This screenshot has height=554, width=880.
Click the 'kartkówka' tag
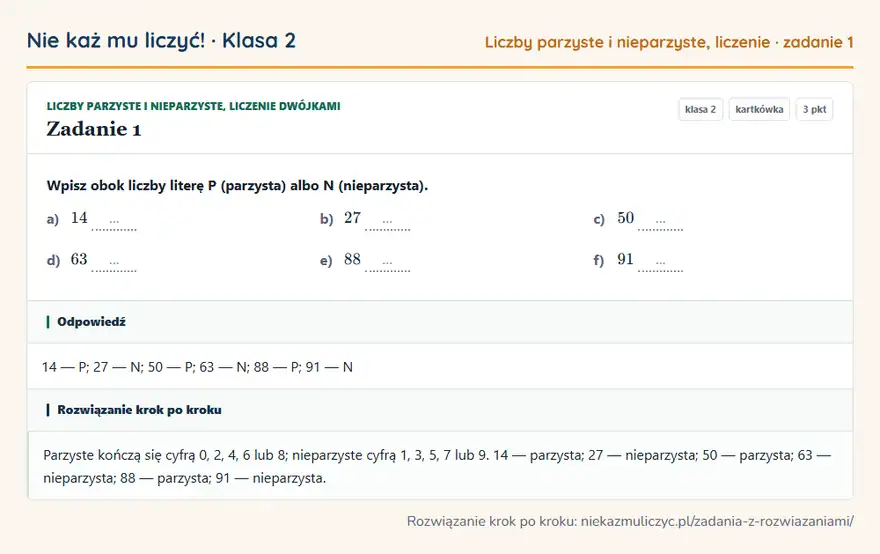pos(759,109)
